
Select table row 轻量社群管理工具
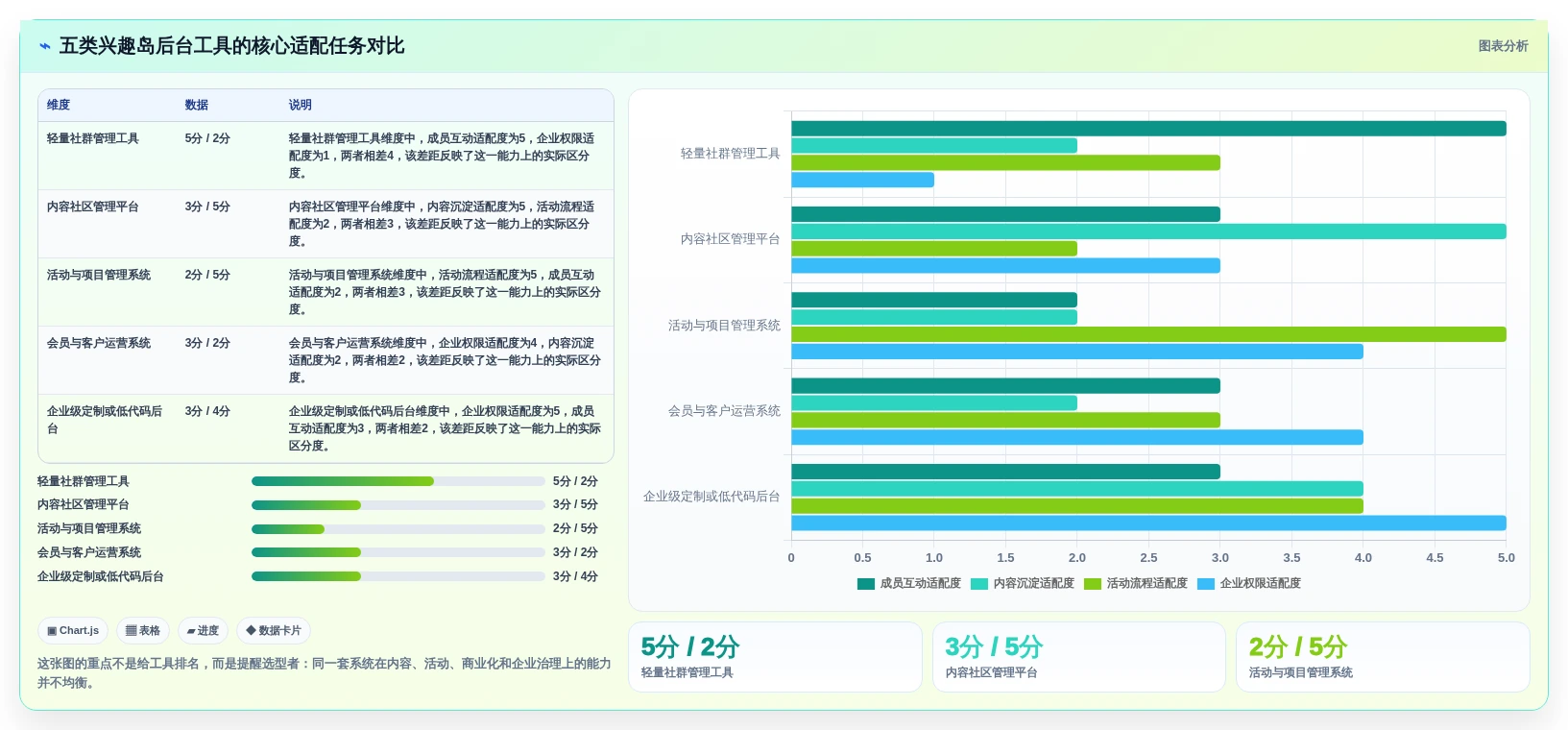coord(326,156)
